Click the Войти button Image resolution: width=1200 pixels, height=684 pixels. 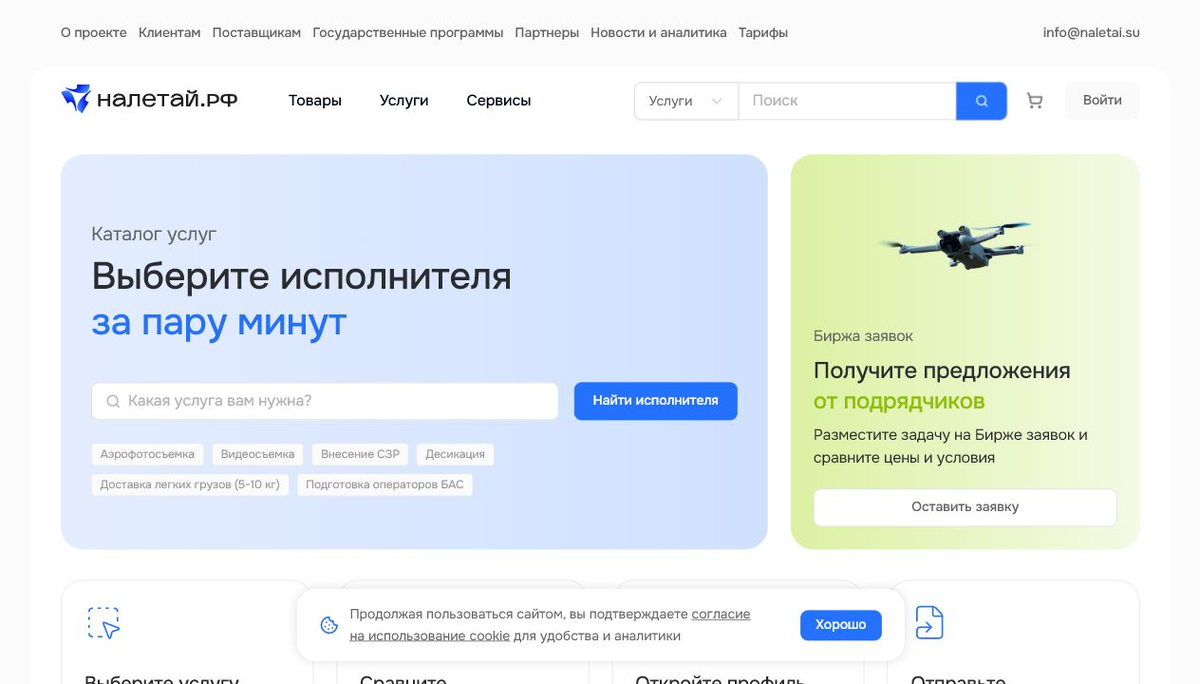click(1102, 100)
